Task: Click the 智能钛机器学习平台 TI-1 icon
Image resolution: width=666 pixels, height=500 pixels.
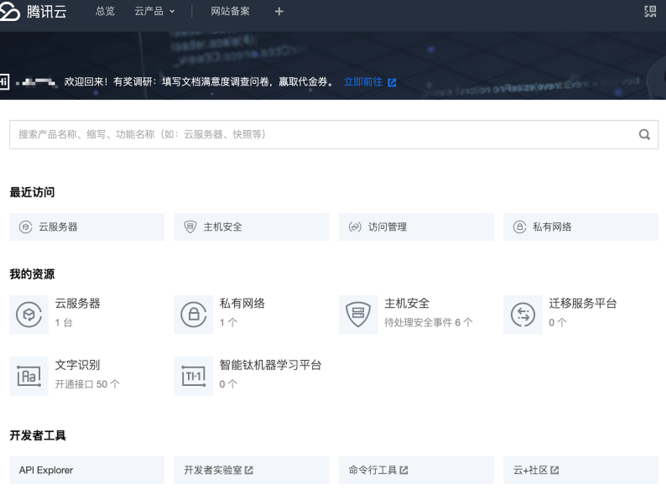Action: coord(194,376)
